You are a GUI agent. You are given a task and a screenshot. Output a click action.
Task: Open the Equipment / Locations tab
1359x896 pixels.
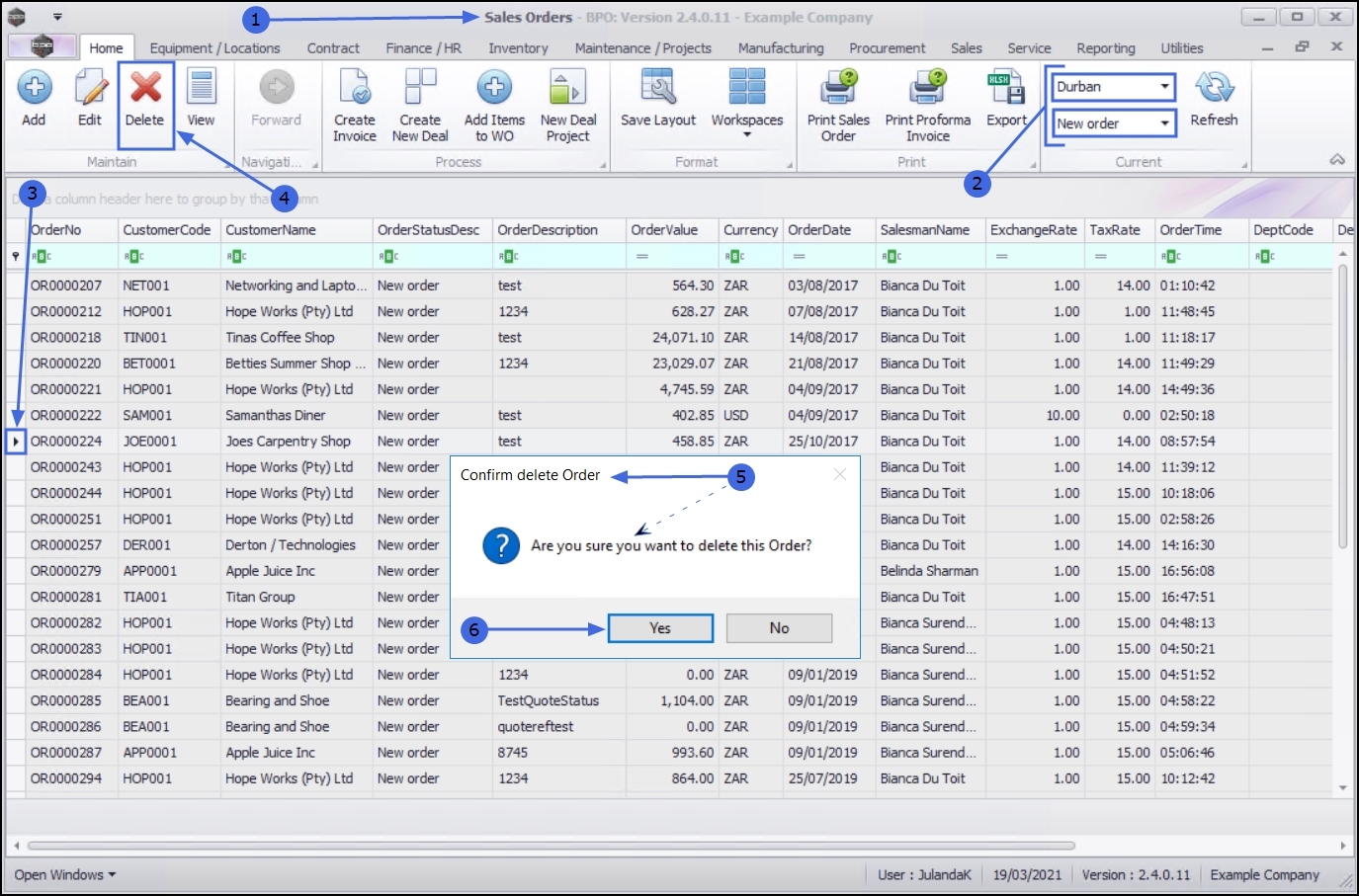[214, 47]
